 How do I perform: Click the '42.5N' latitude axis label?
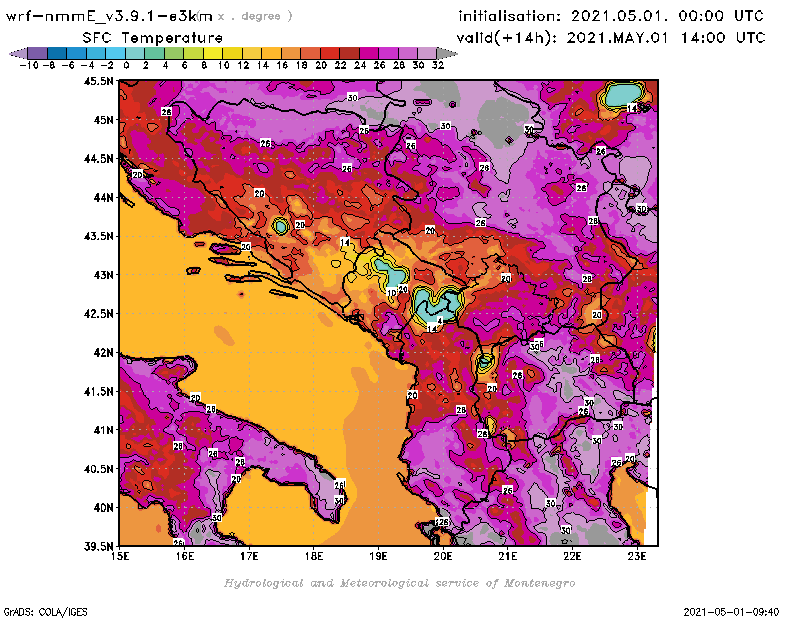tap(98, 314)
